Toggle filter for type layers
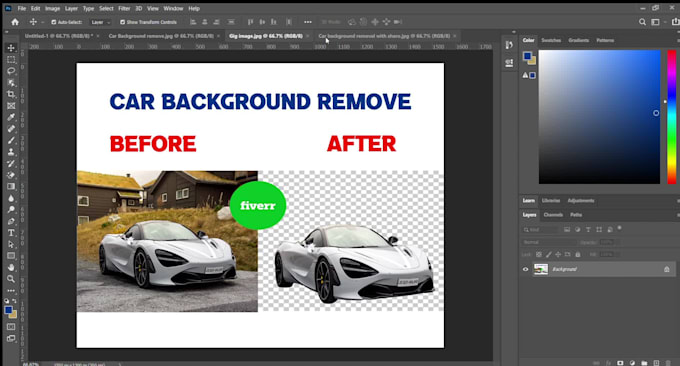Screen dimensions: 680x366 (x=588, y=229)
